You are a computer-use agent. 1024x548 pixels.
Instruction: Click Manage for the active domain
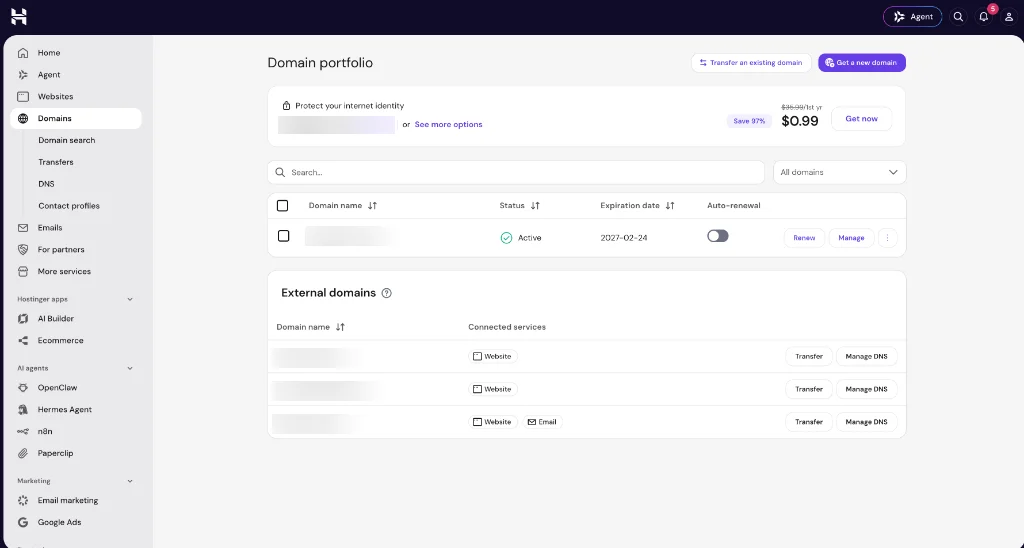pyautogui.click(x=851, y=238)
